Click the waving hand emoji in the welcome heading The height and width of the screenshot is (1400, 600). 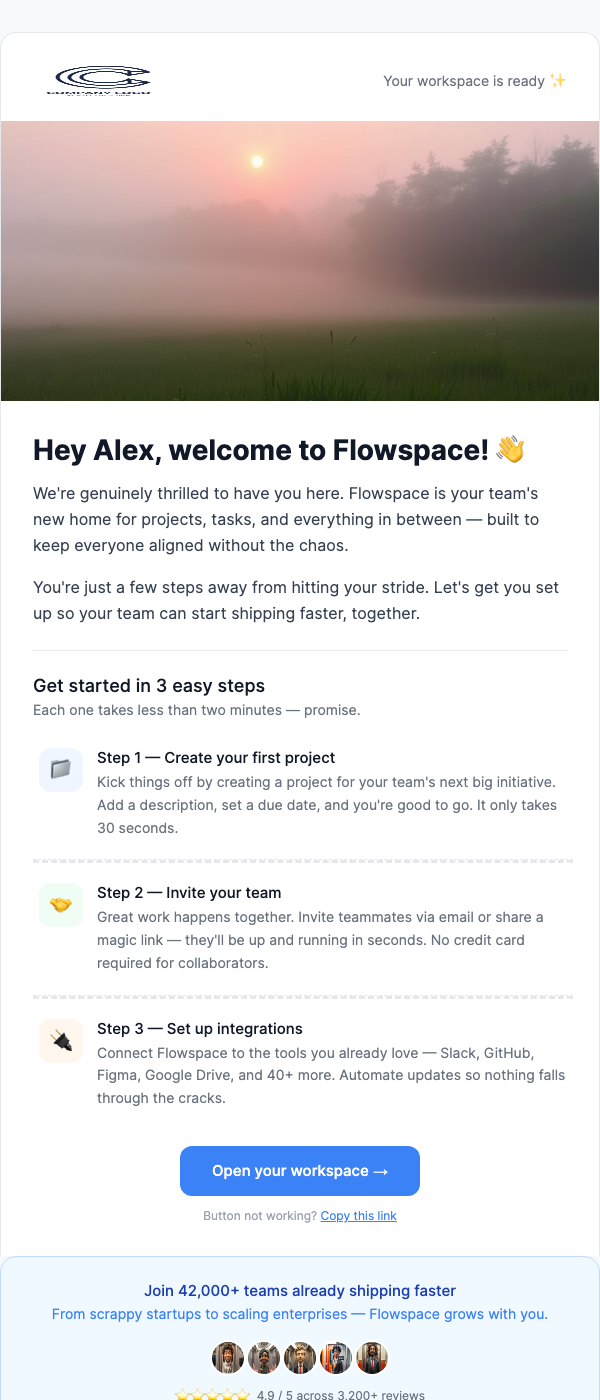pyautogui.click(x=511, y=450)
